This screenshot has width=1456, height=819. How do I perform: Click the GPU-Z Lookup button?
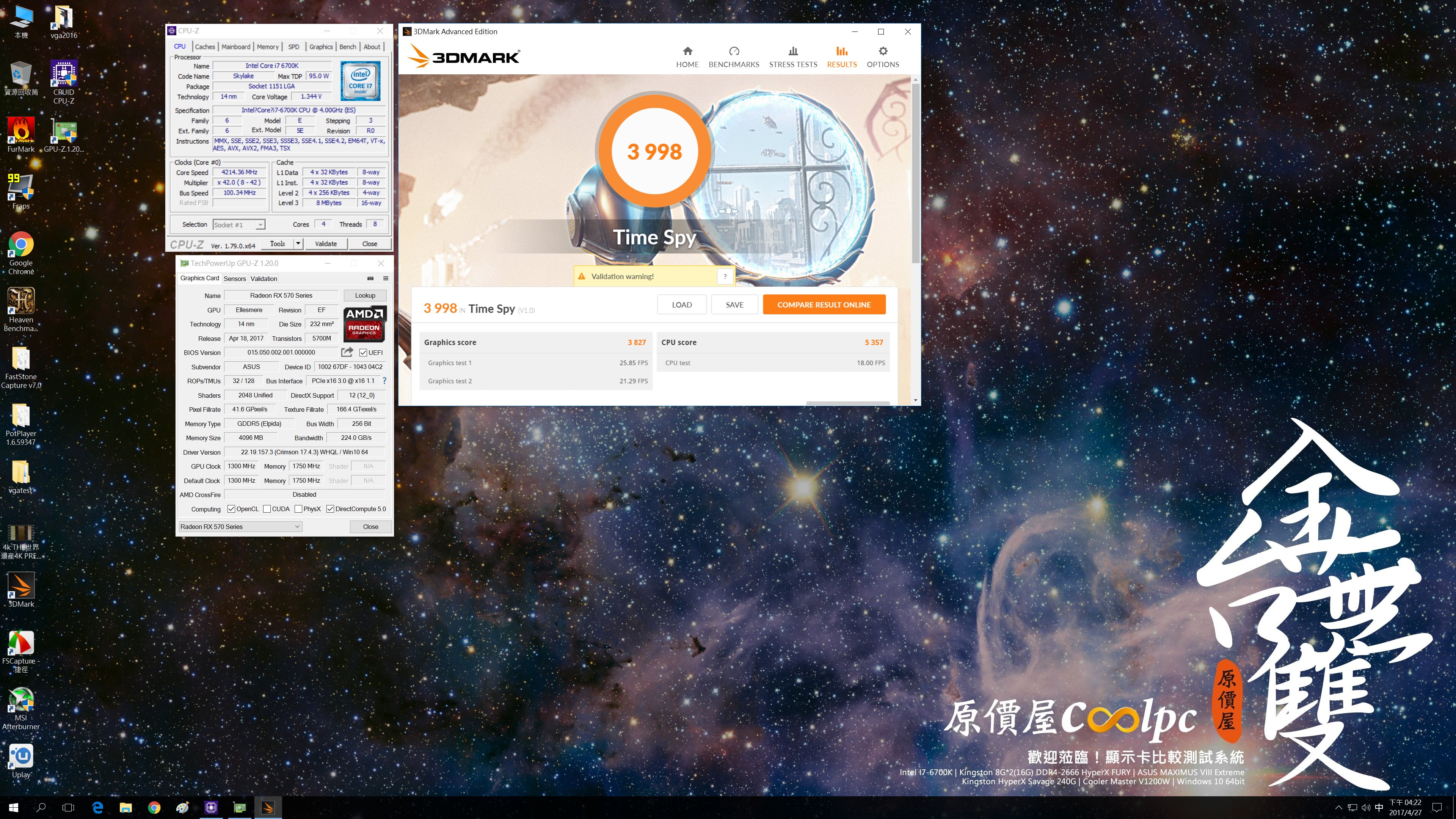tap(364, 295)
